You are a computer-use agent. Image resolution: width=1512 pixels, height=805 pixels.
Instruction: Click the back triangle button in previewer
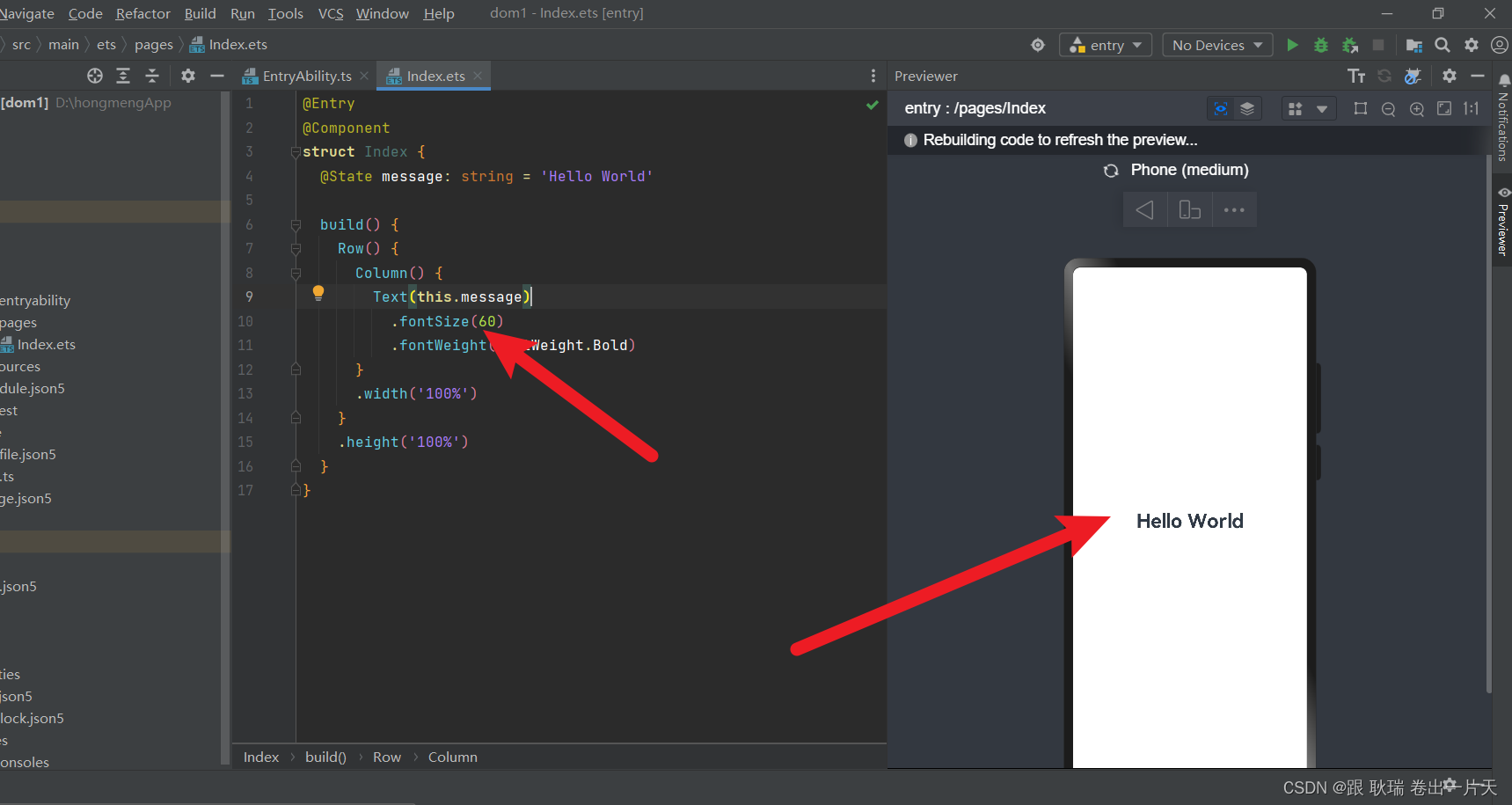pyautogui.click(x=1144, y=210)
